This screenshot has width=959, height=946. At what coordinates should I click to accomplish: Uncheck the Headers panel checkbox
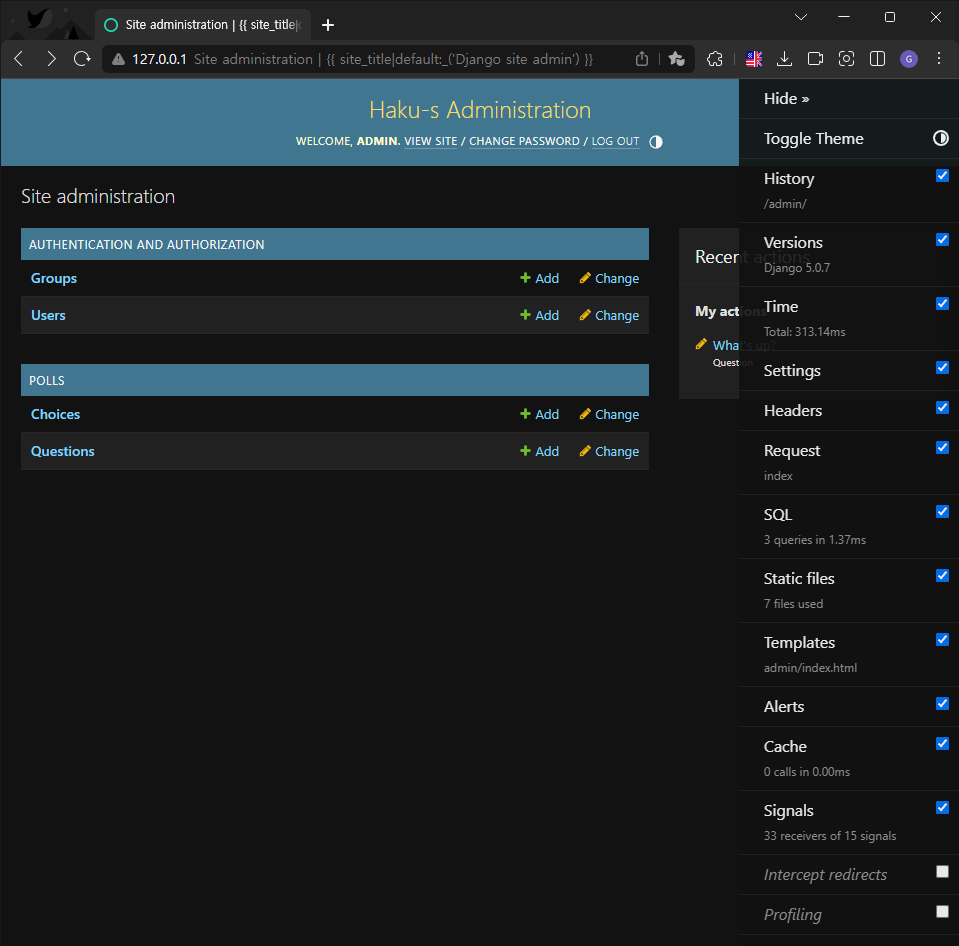tap(942, 407)
